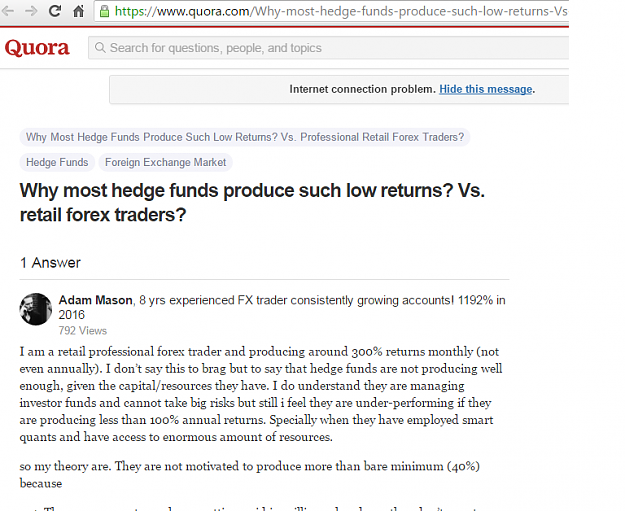
Task: Click Hide this message link
Action: click(x=485, y=89)
